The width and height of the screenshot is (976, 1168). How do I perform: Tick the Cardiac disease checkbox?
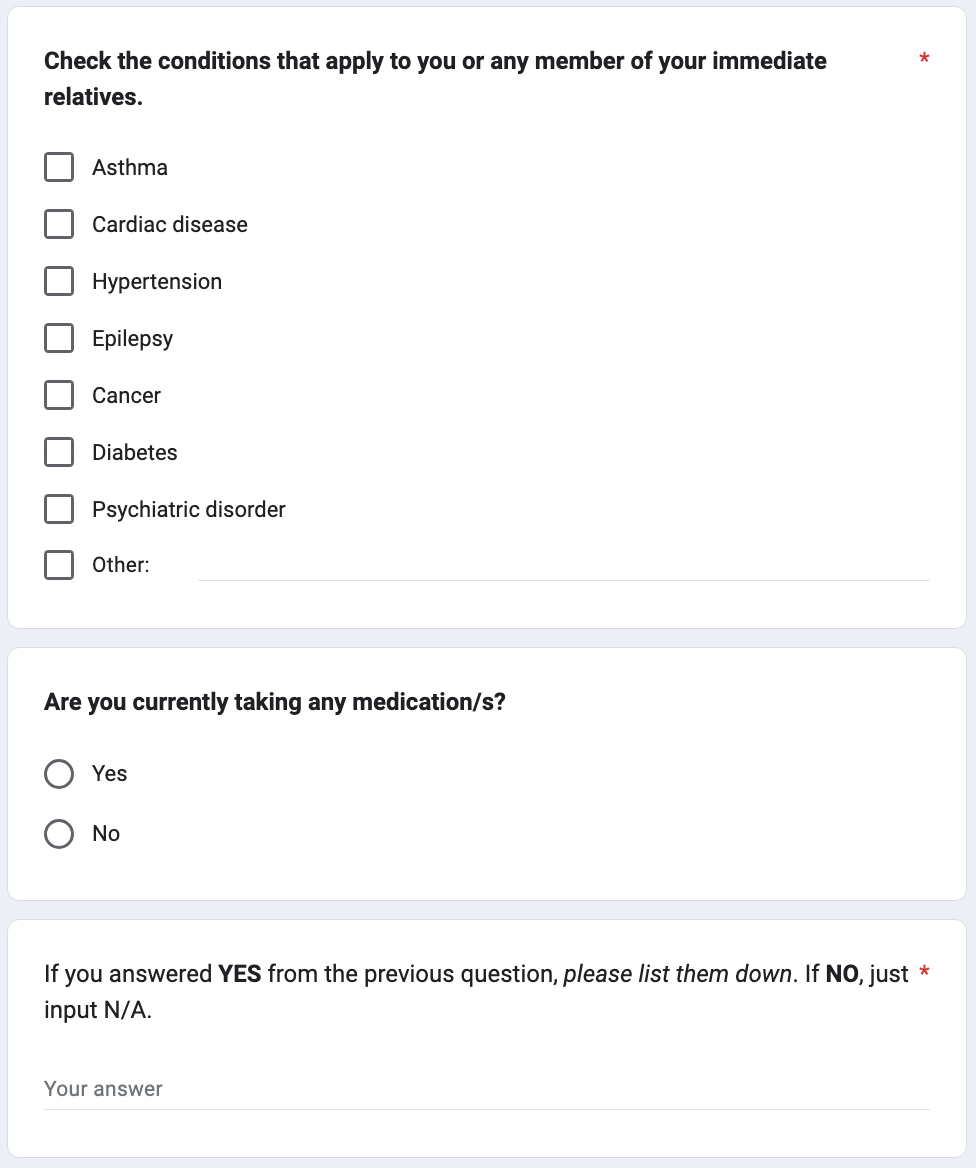59,224
